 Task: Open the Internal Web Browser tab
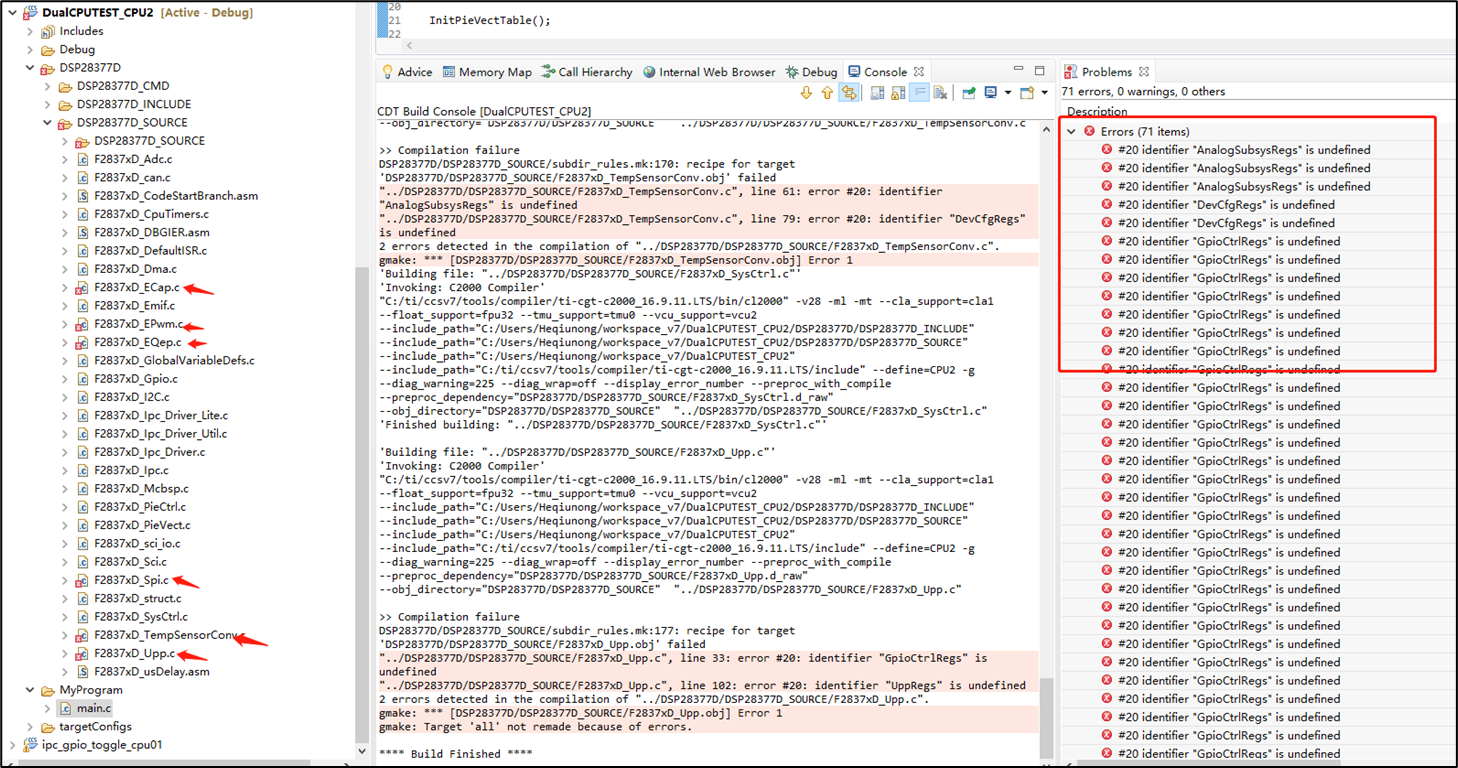(x=709, y=72)
